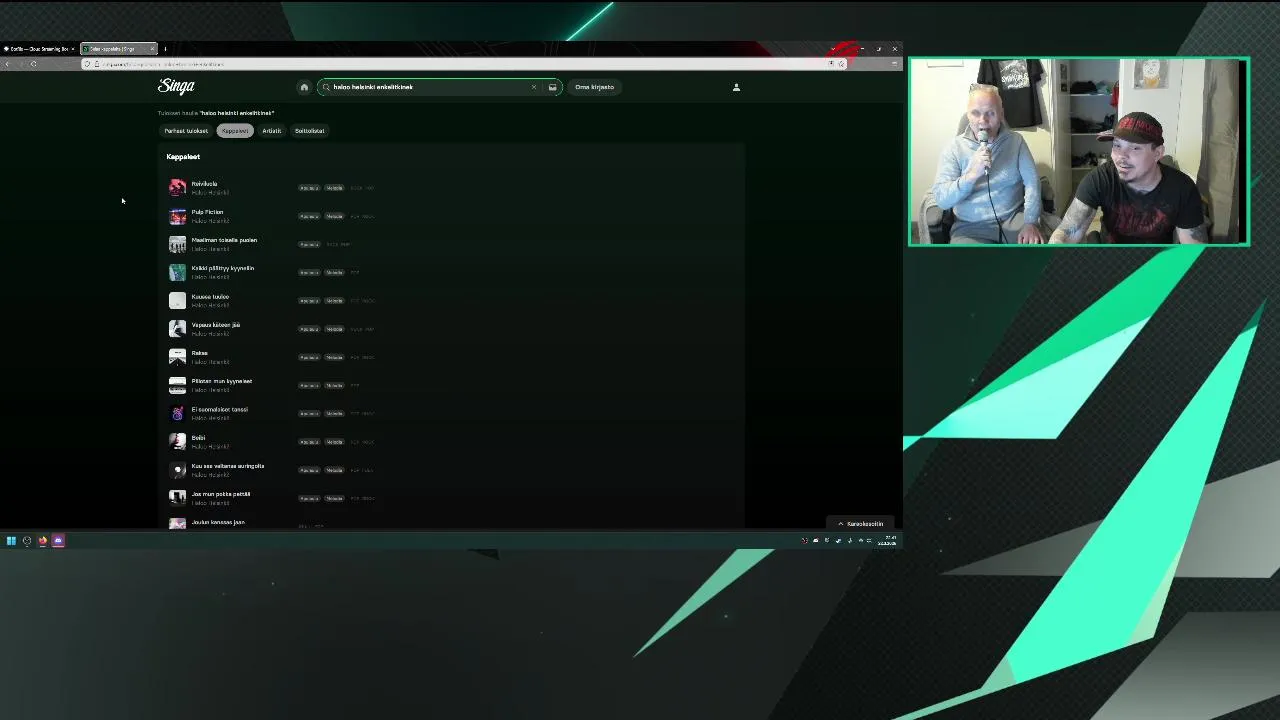Viewport: 1280px width, 720px height.
Task: Go to Singa home via house icon
Action: point(304,87)
